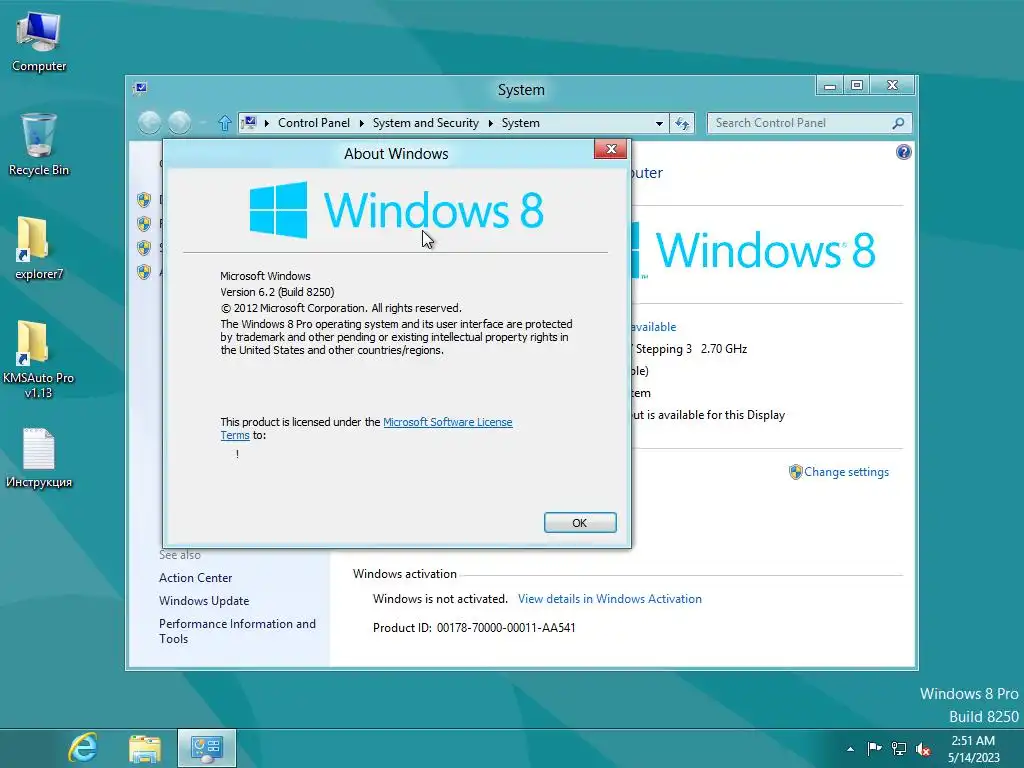Viewport: 1024px width, 768px height.
Task: Select the KMSAuto Pro v1.13 folder shortcut
Action: [x=39, y=359]
